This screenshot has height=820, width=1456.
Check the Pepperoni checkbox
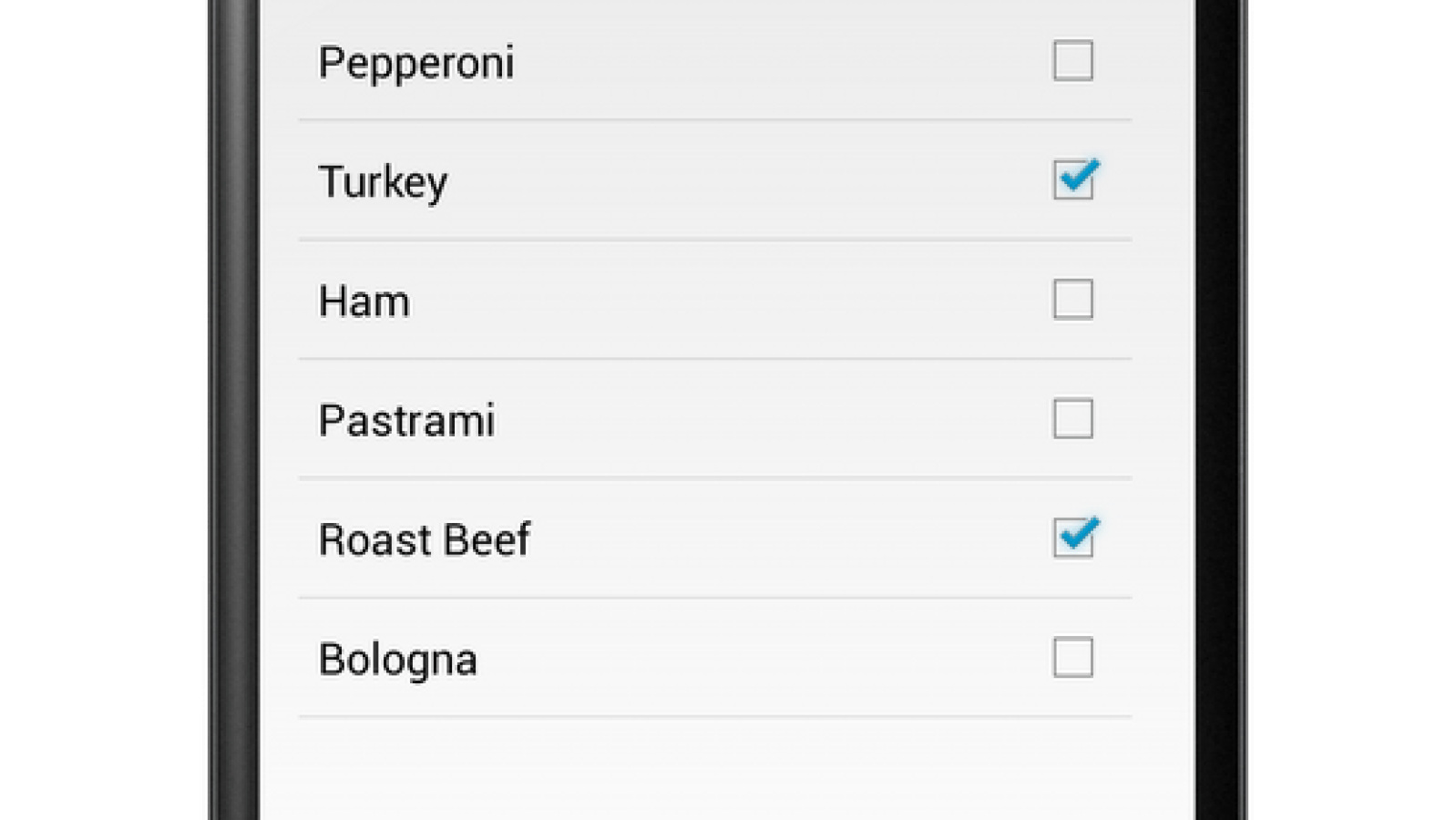(1072, 61)
